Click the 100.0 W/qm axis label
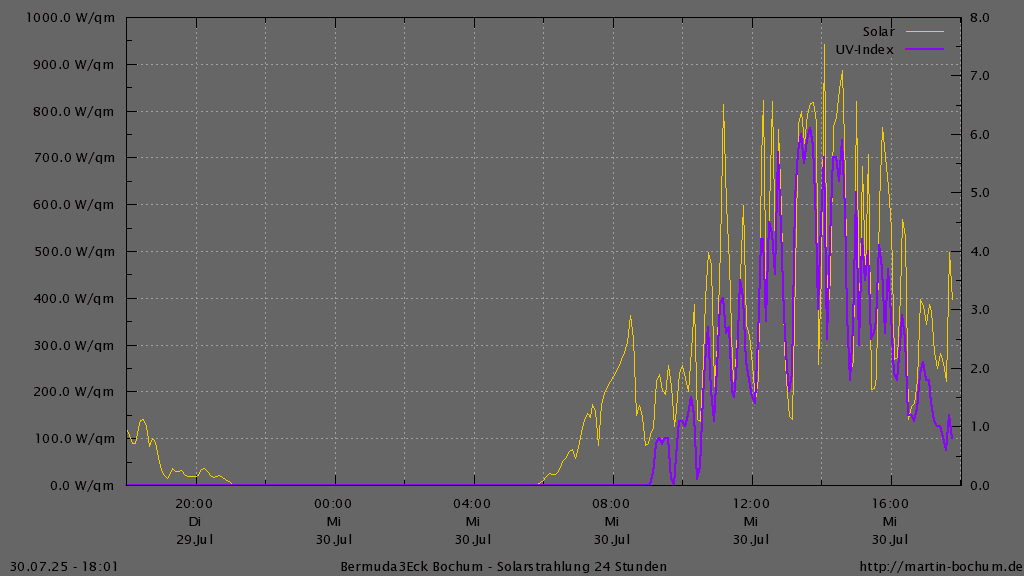Screen dimensions: 1024x576 point(74,439)
